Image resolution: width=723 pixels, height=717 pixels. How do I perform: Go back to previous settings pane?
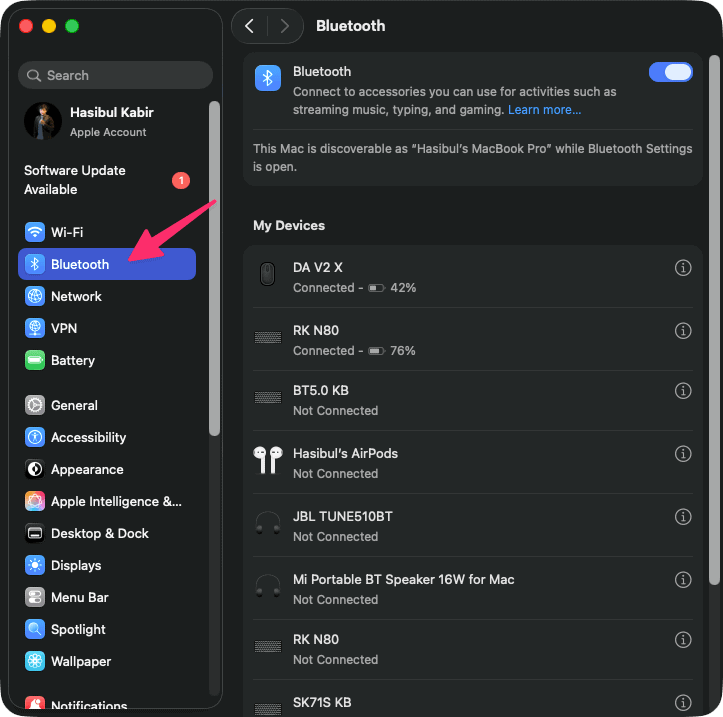pos(249,26)
